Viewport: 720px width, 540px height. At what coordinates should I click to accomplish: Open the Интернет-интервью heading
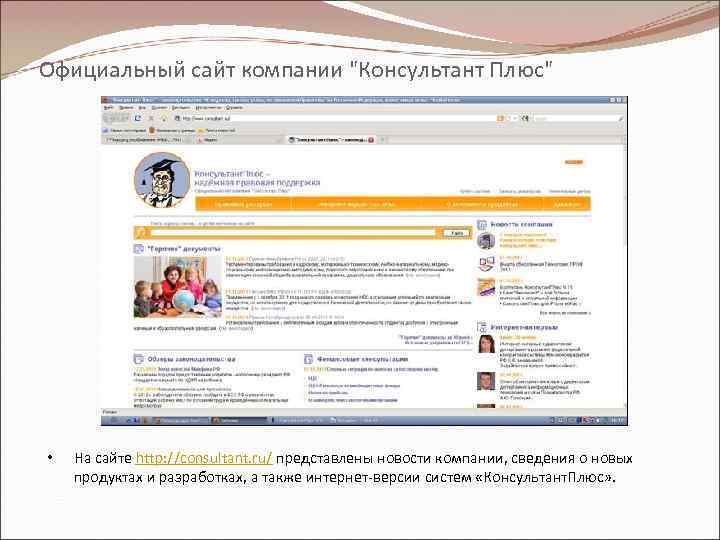[x=524, y=327]
